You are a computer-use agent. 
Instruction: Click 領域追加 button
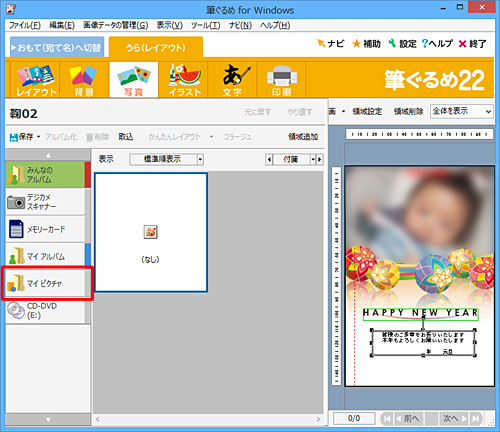click(303, 137)
